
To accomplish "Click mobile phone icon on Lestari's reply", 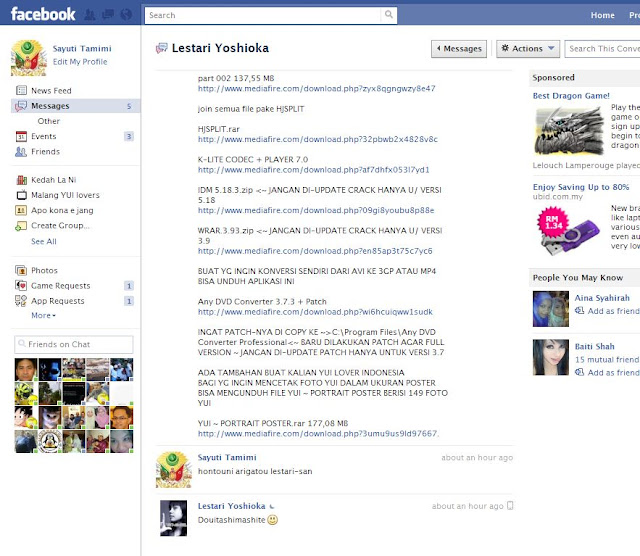I will (510, 506).
